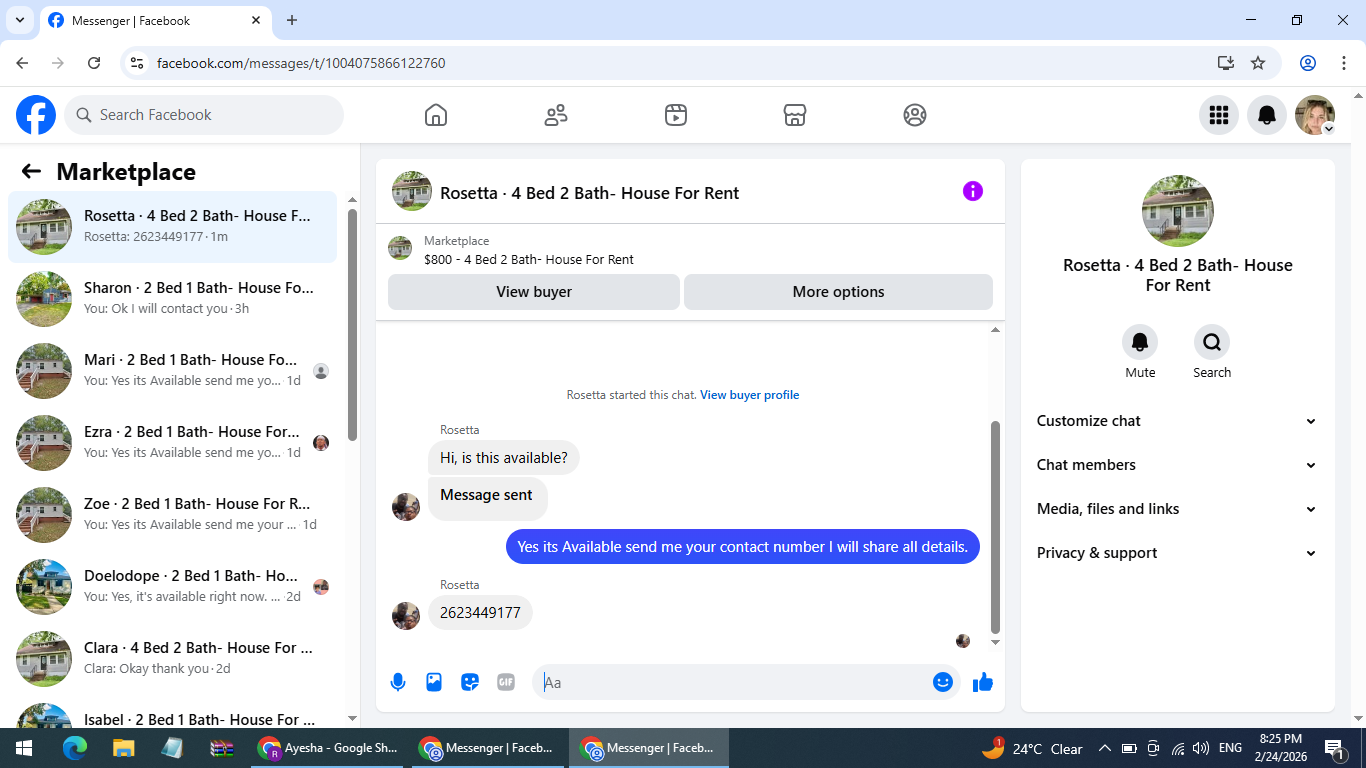Screen dimensions: 1366x768
Task: Open the tab search dropdown arrow
Action: (19, 20)
